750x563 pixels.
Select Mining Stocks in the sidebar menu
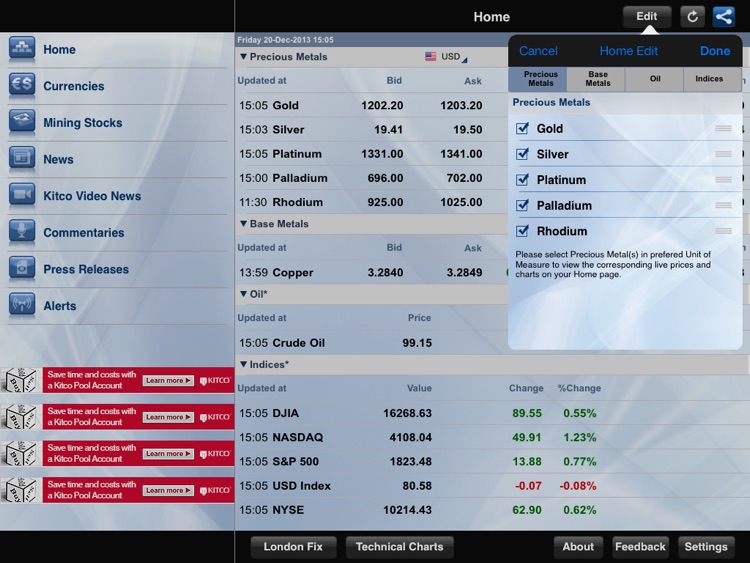(117, 123)
